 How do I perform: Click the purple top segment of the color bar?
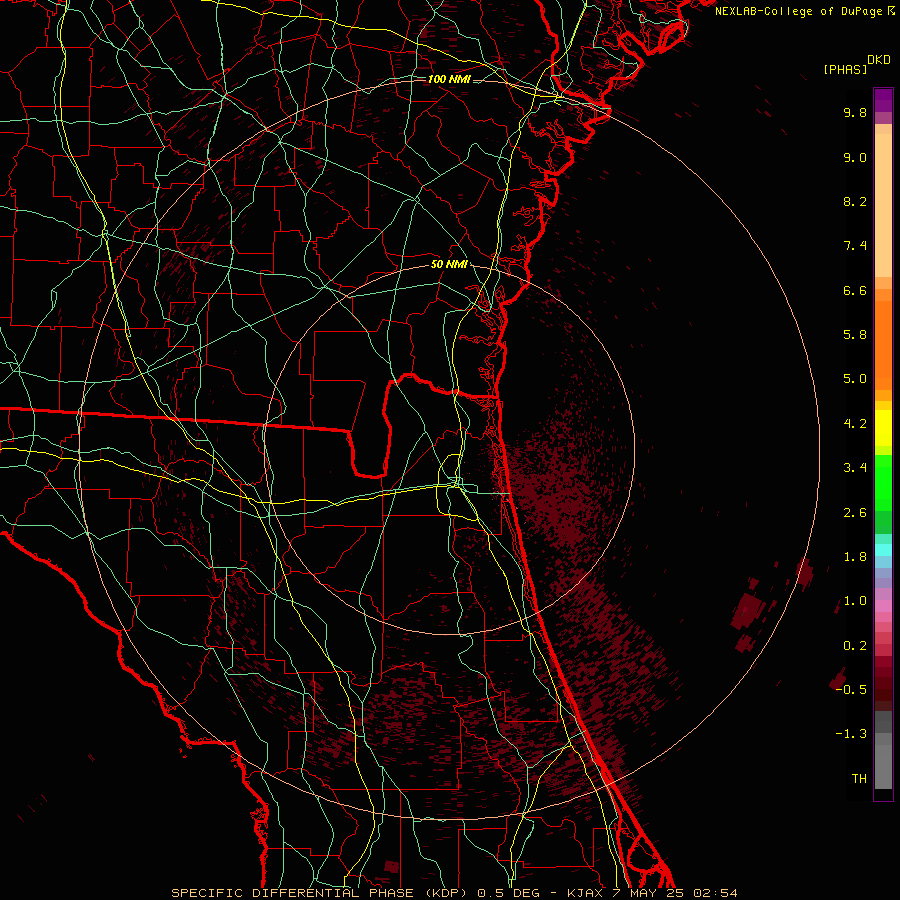pyautogui.click(x=883, y=100)
